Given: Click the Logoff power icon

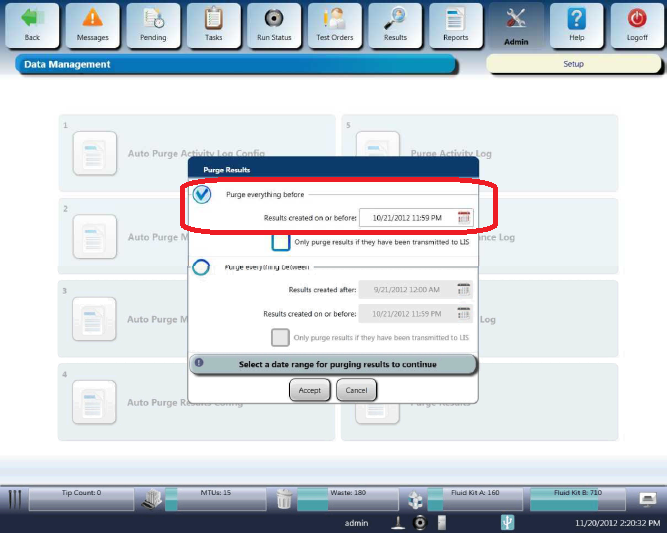Looking at the screenshot, I should [x=636, y=19].
